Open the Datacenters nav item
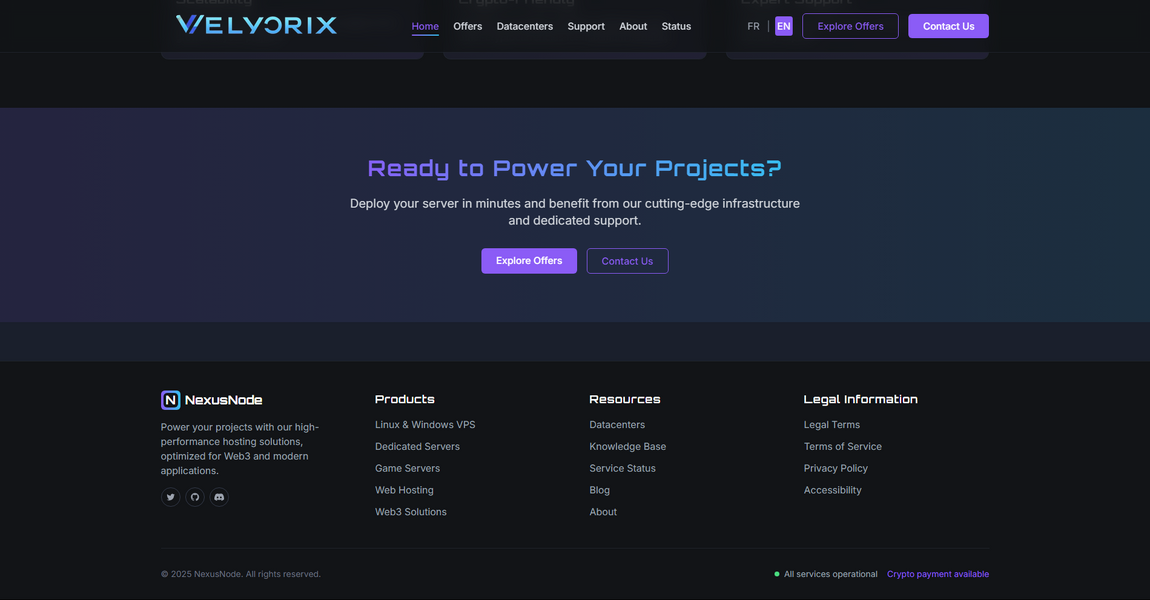Viewport: 1150px width, 600px height. click(x=524, y=26)
